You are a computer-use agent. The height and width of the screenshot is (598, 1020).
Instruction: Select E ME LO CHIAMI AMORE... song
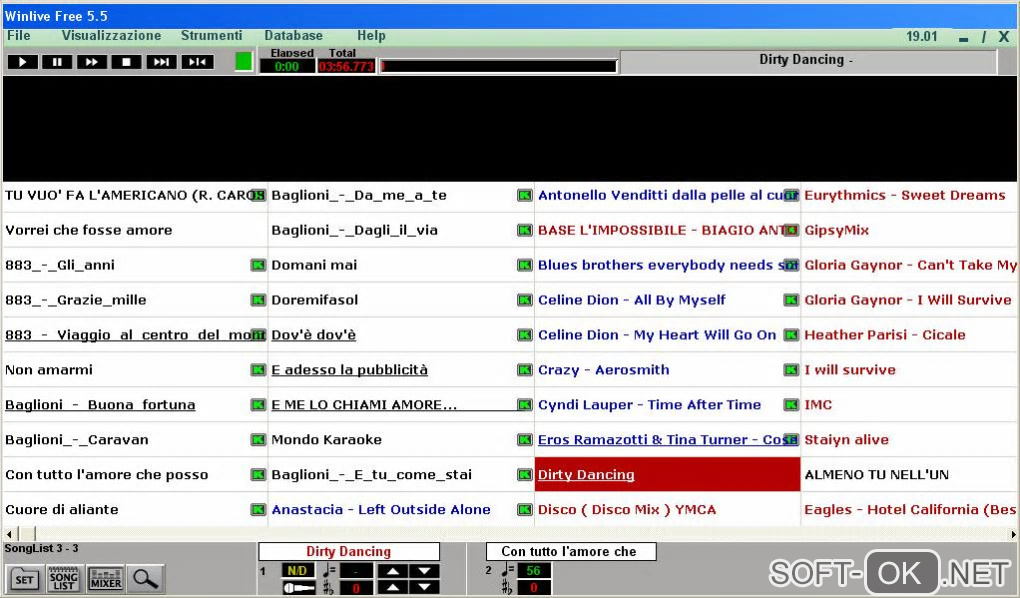[364, 405]
